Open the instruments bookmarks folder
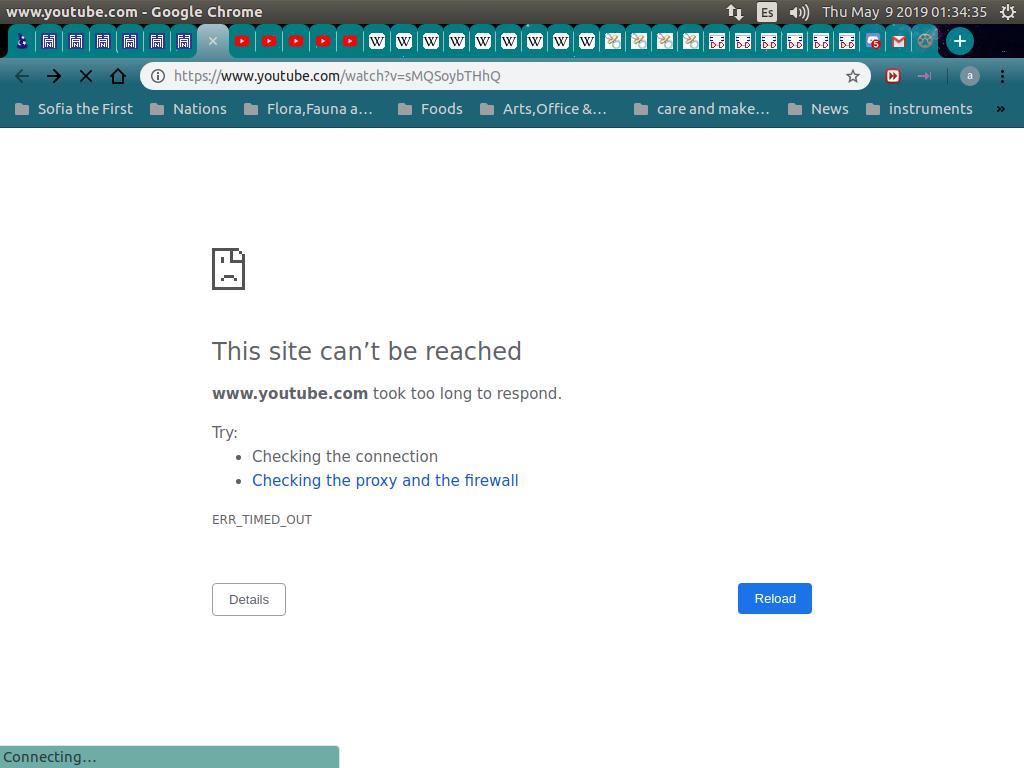 [x=919, y=109]
